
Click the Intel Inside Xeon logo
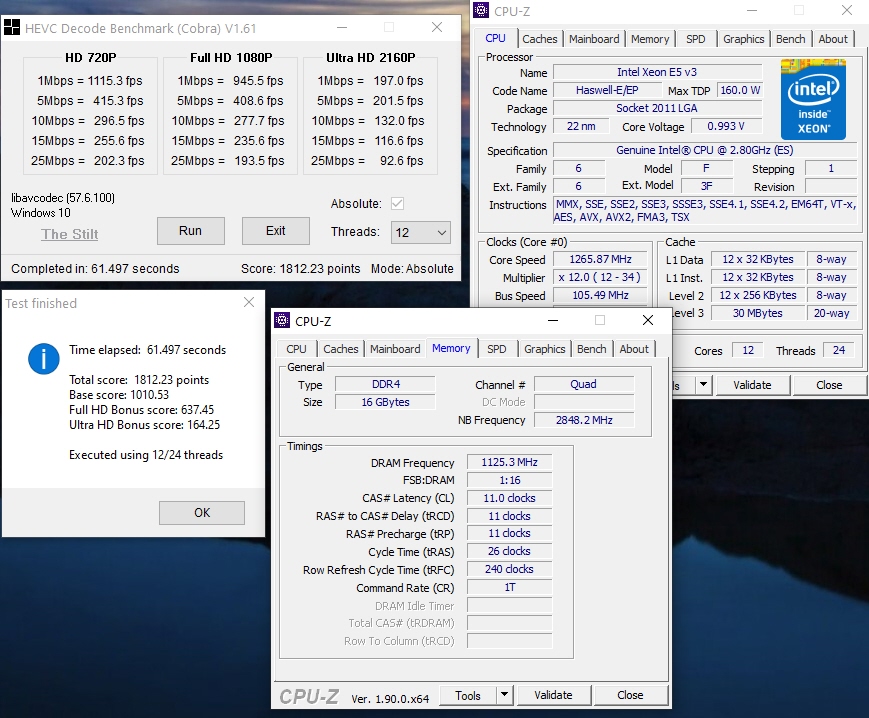pos(813,99)
